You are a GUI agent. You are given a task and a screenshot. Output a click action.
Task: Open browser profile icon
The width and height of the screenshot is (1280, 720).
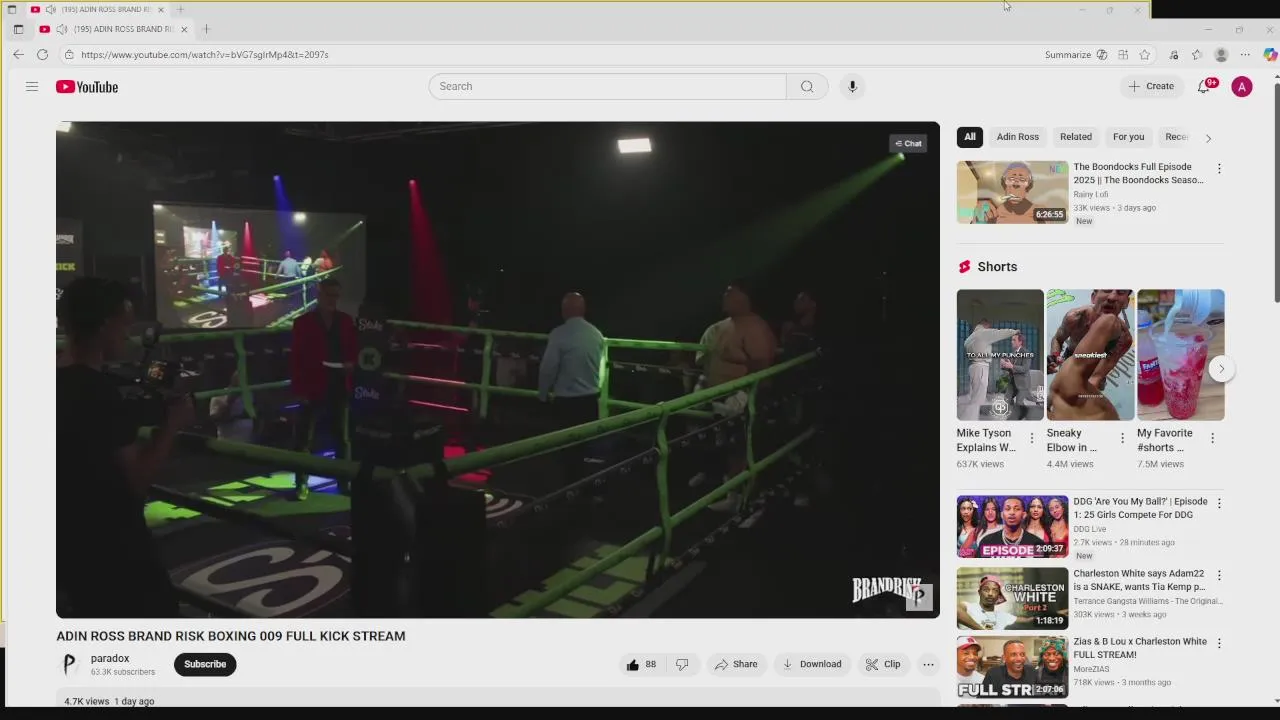point(1221,55)
